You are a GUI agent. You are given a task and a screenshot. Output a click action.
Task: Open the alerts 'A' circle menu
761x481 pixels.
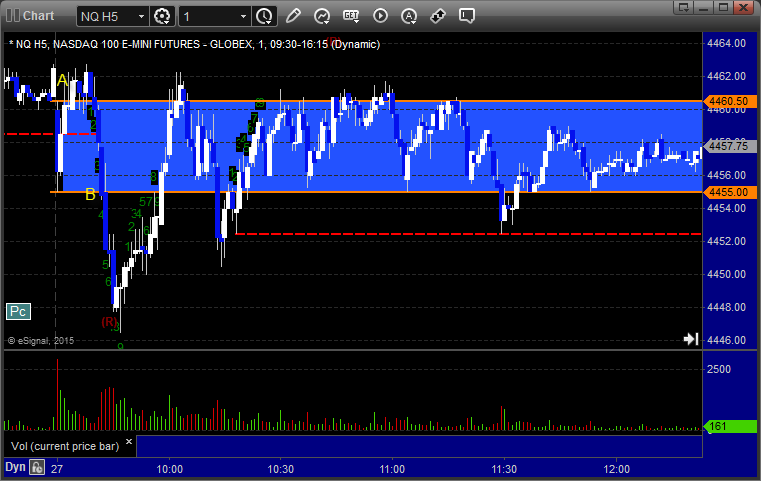click(409, 16)
